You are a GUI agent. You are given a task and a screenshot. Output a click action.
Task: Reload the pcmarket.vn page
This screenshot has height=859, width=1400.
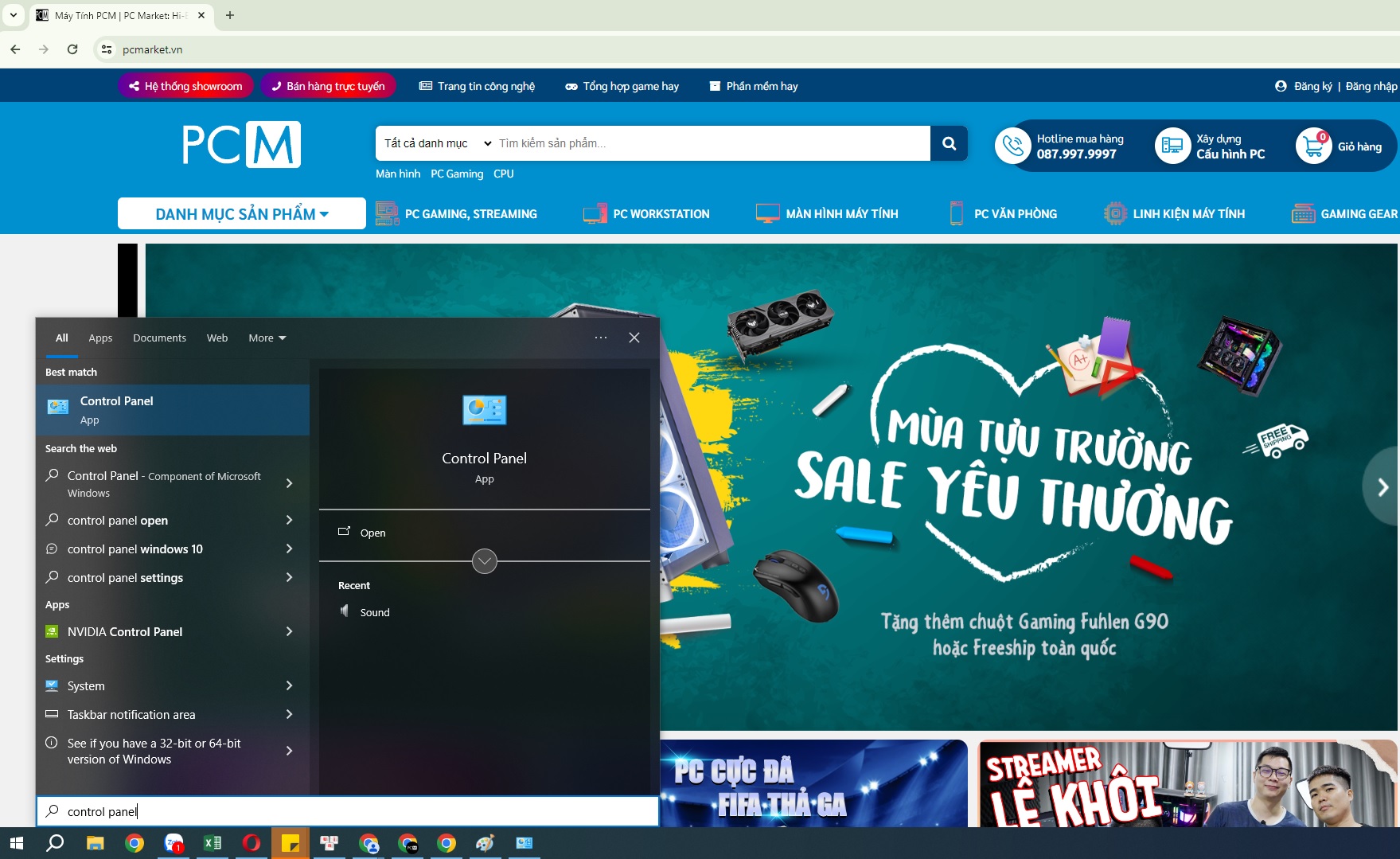coord(72,49)
